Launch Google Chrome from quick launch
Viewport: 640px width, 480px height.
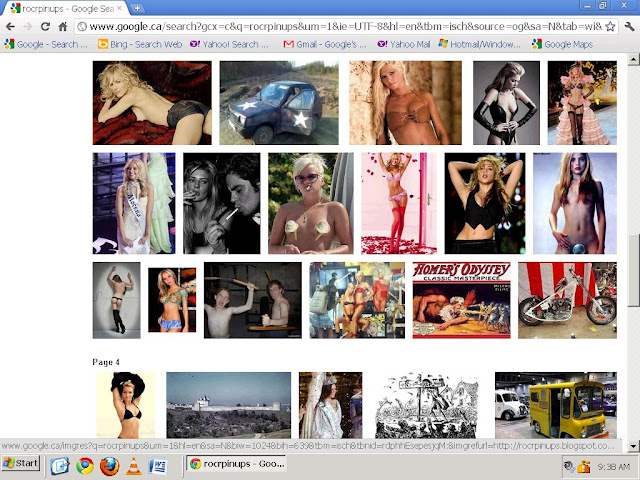click(x=84, y=466)
